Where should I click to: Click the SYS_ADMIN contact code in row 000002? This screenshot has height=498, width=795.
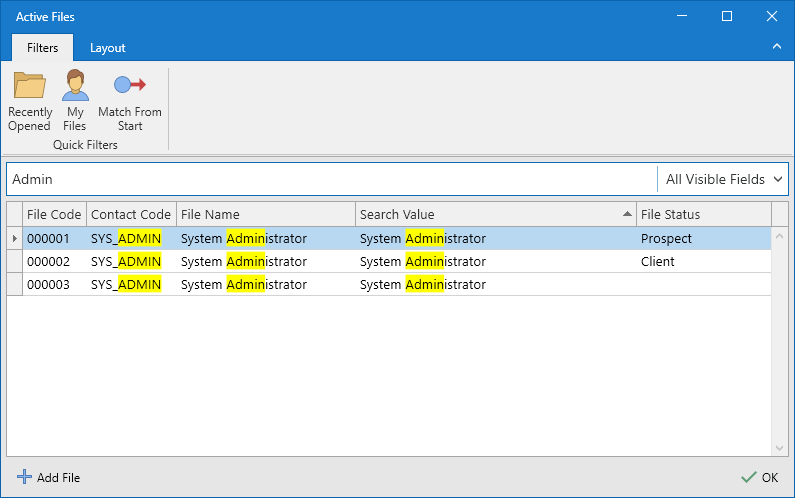(x=131, y=262)
